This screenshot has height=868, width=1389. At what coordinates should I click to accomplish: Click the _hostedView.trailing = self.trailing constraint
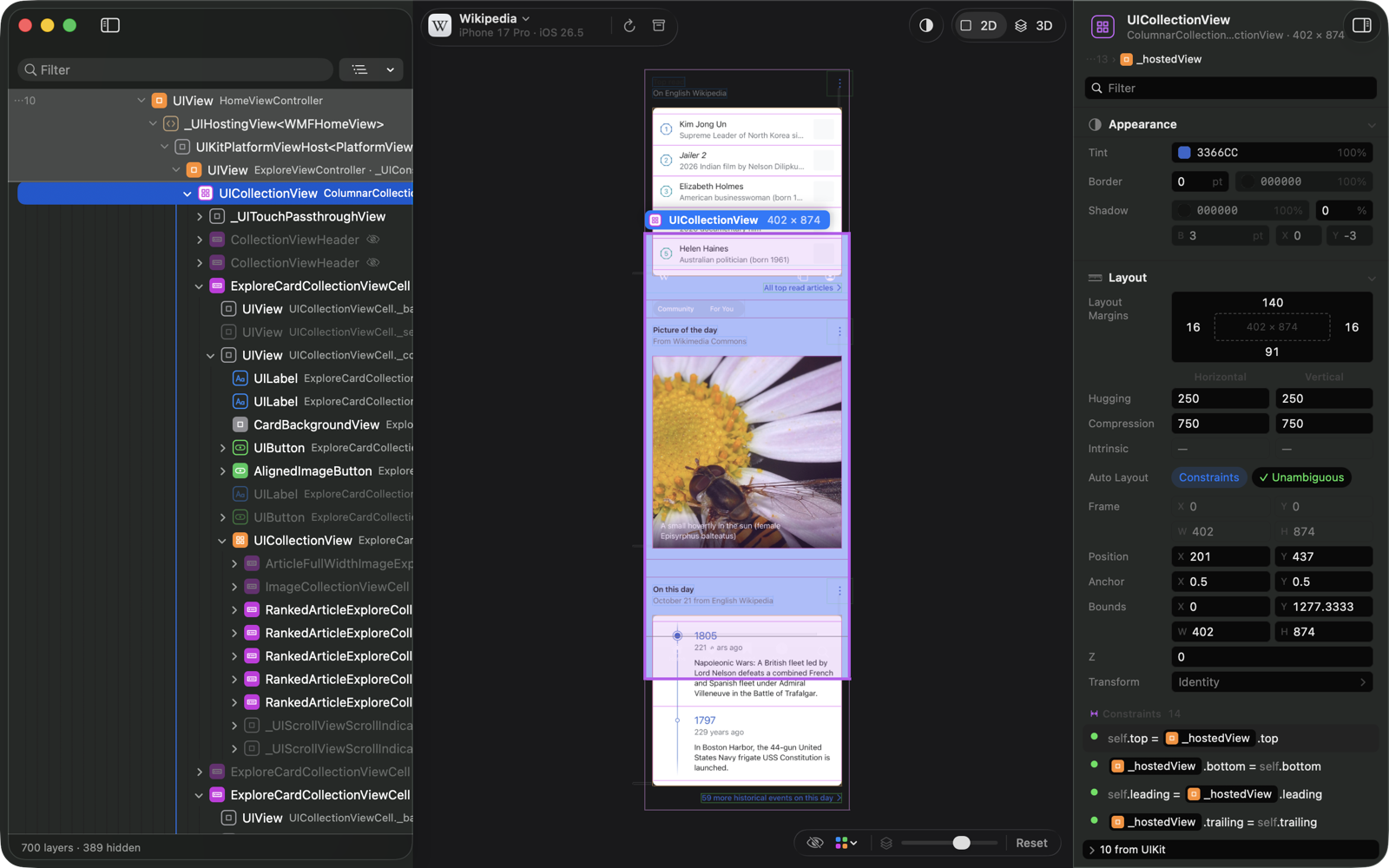point(1231,822)
